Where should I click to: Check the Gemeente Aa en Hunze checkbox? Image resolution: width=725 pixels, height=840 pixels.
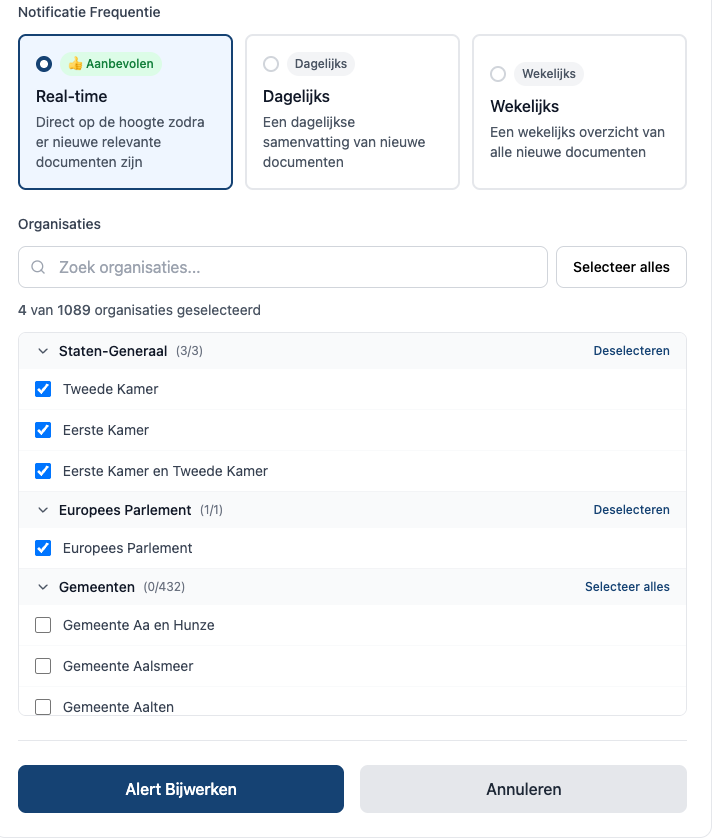tap(43, 625)
